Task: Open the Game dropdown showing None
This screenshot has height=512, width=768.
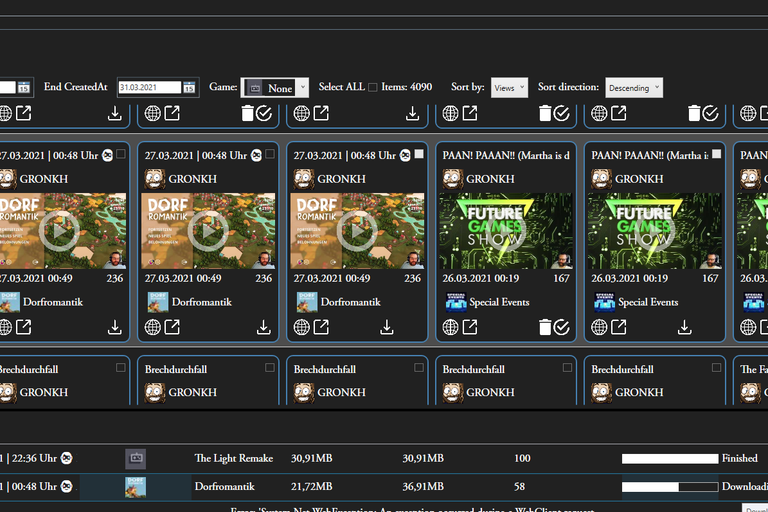Action: click(275, 88)
